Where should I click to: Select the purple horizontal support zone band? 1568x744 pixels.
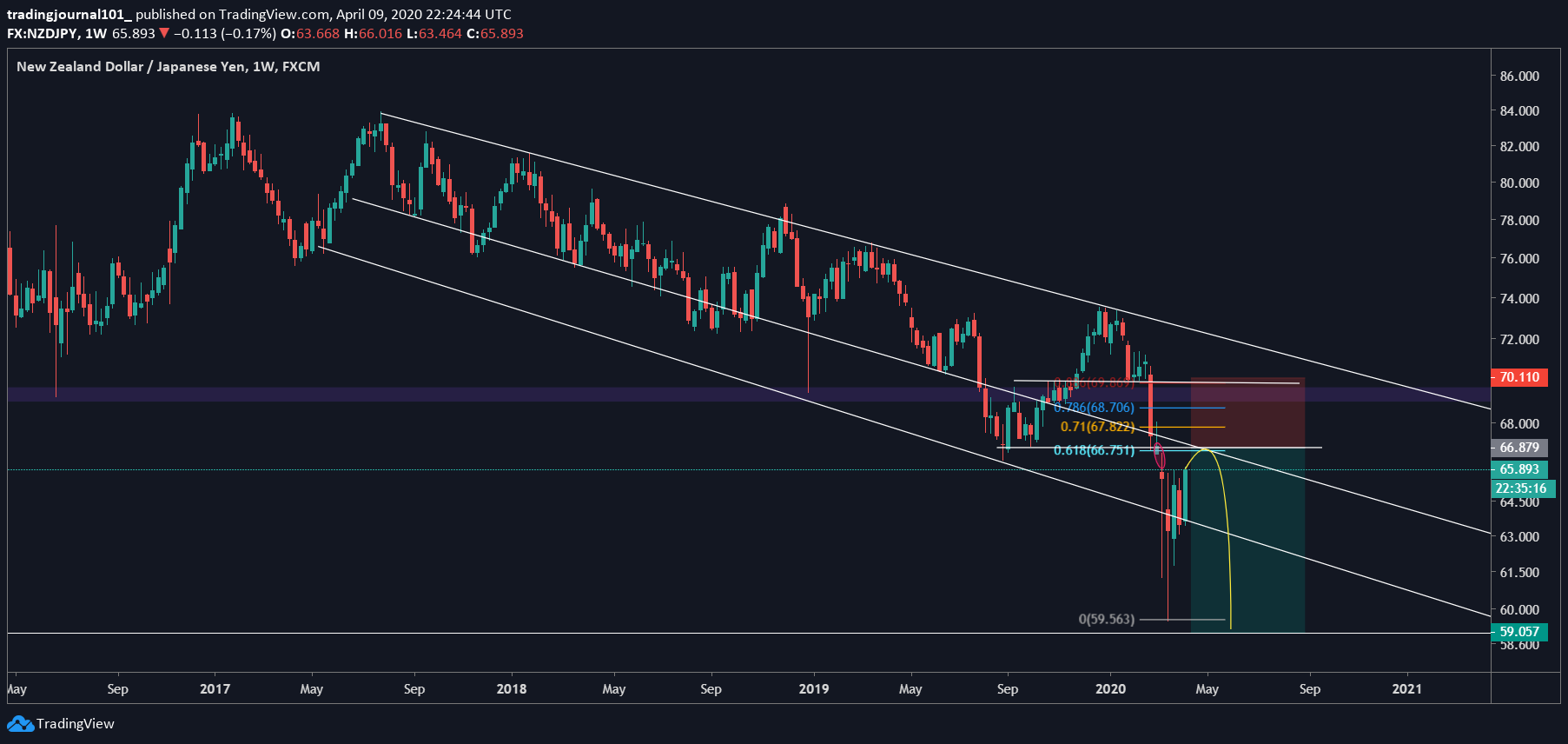click(x=749, y=395)
